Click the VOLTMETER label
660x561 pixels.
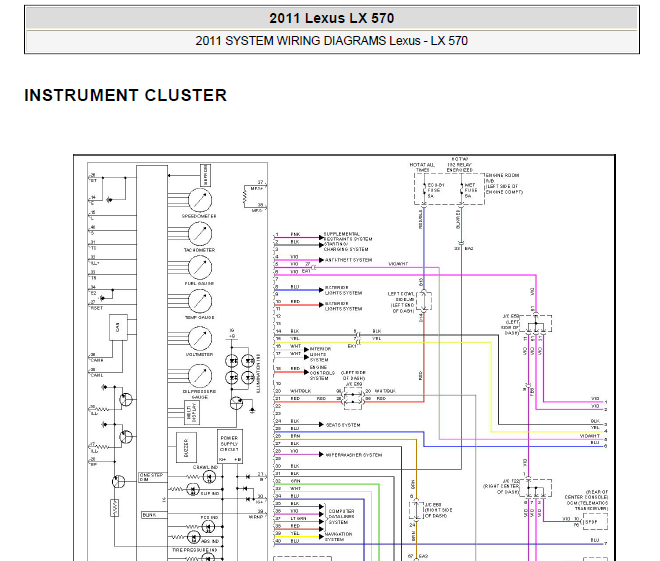click(200, 355)
